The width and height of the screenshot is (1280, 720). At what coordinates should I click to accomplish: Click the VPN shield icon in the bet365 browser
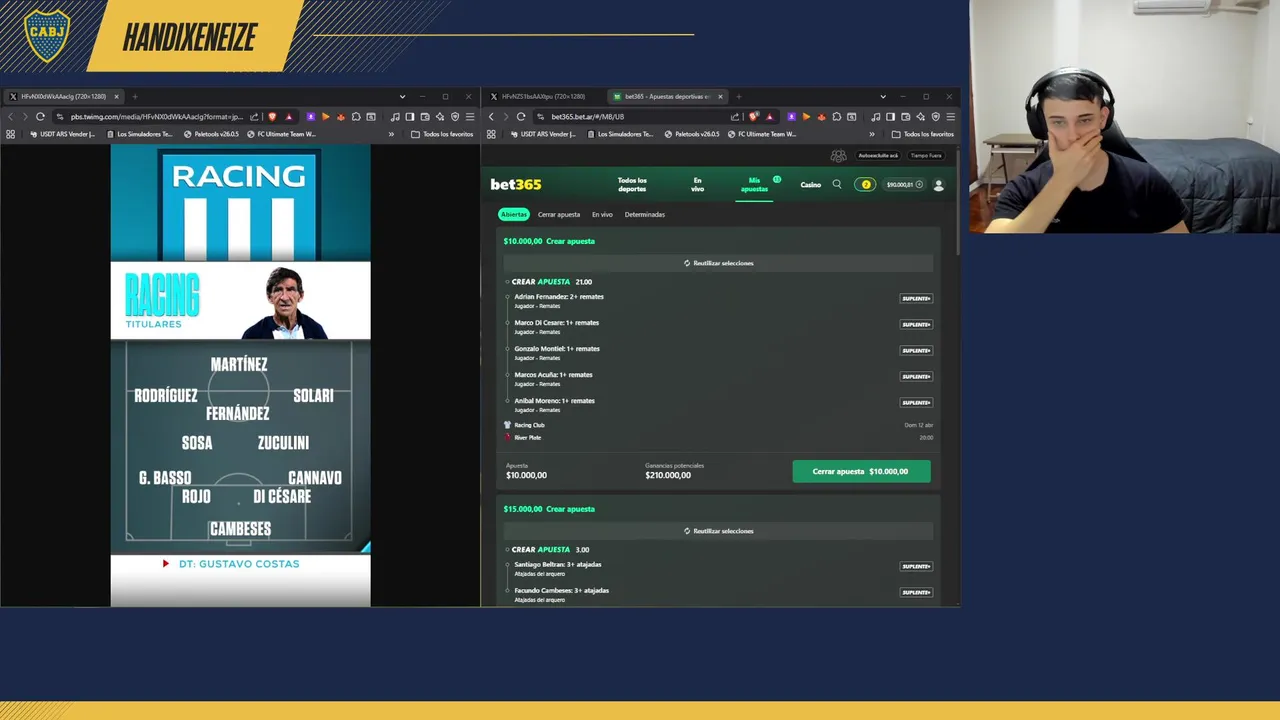935,116
